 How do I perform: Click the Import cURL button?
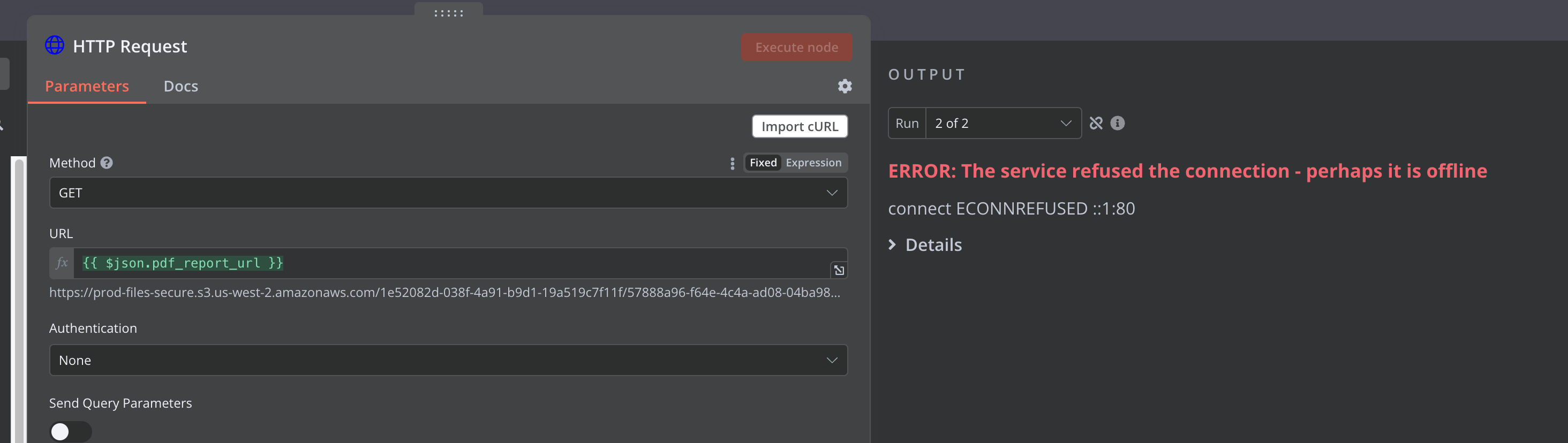799,127
